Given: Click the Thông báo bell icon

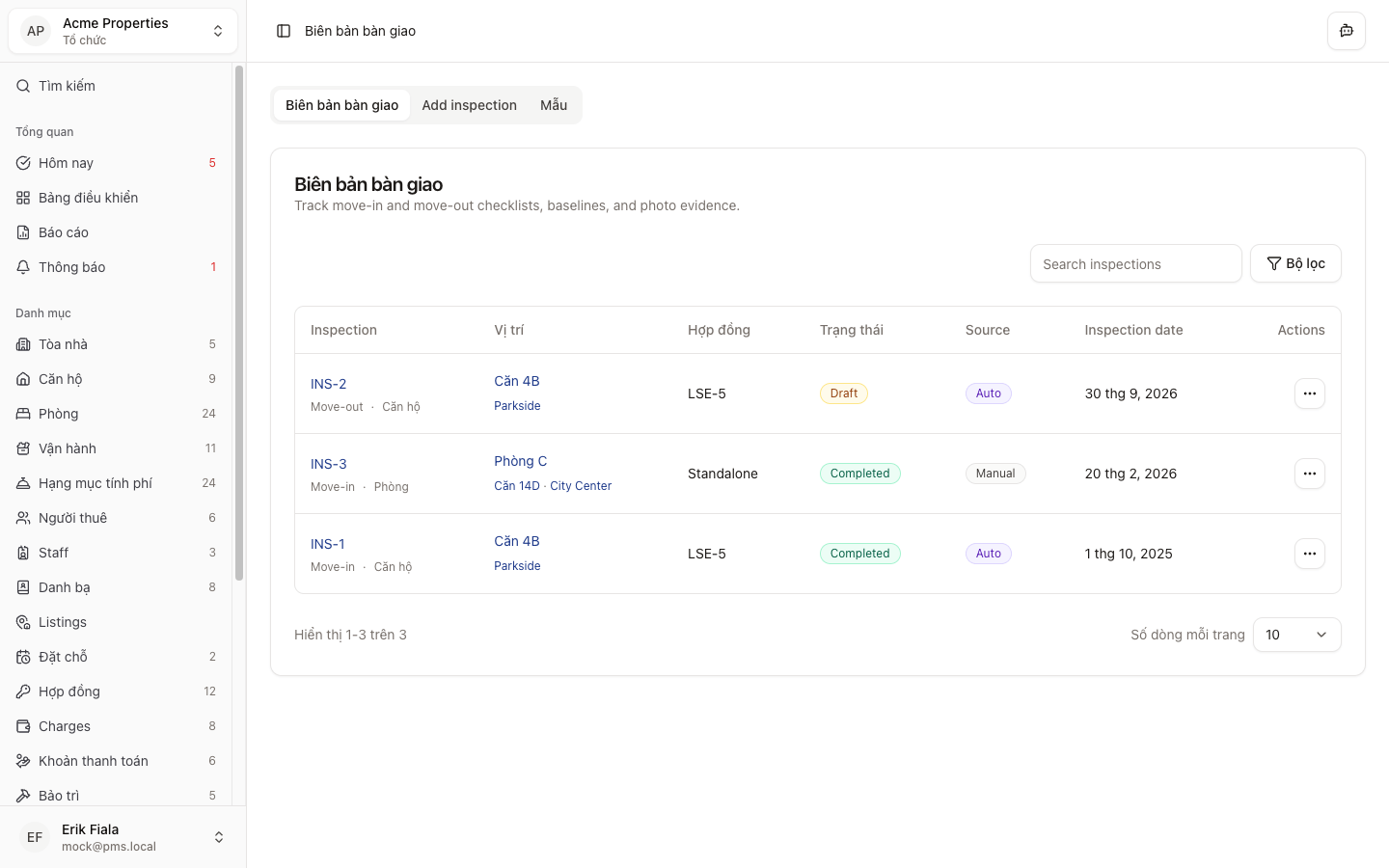Looking at the screenshot, I should coord(23,267).
